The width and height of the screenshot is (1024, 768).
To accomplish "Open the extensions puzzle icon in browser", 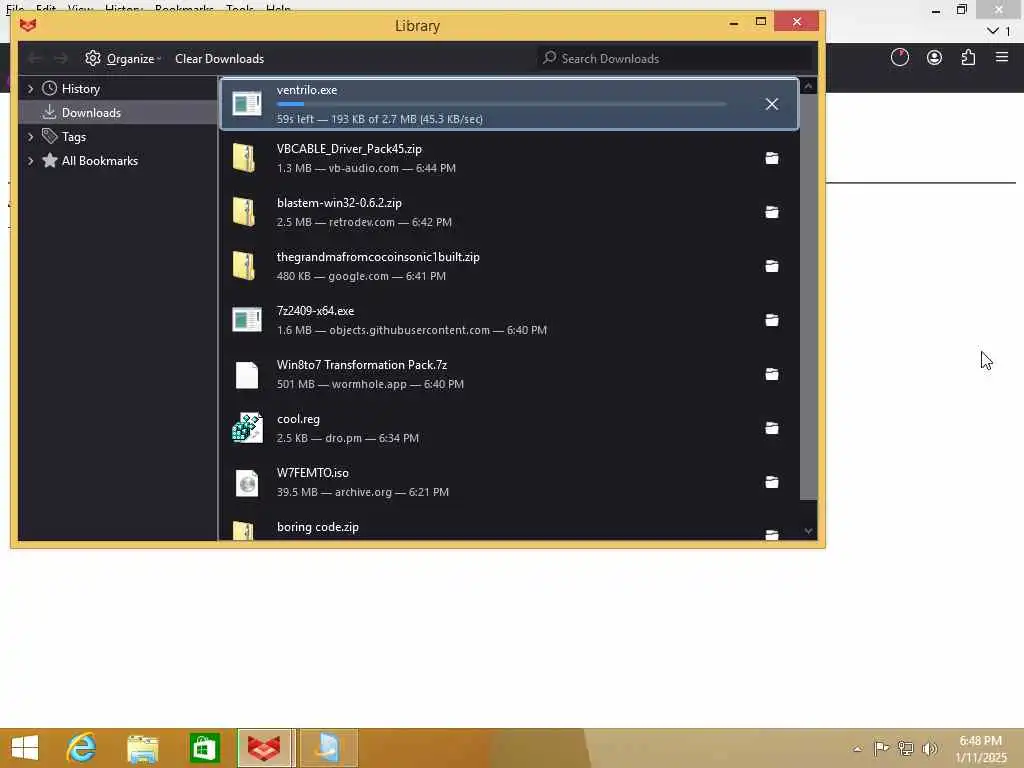I will [968, 57].
